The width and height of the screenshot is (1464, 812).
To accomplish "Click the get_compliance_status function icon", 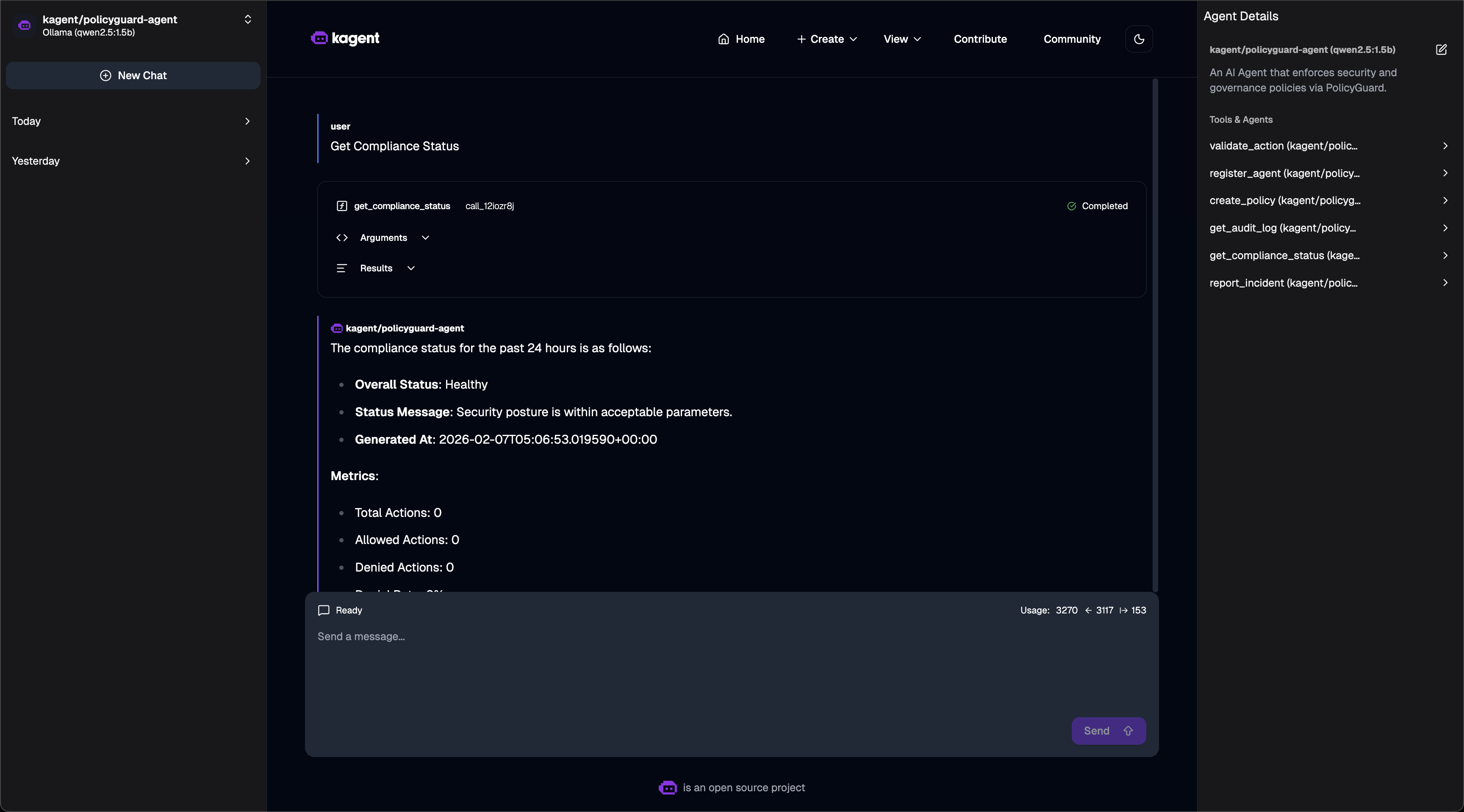I will (x=341, y=206).
